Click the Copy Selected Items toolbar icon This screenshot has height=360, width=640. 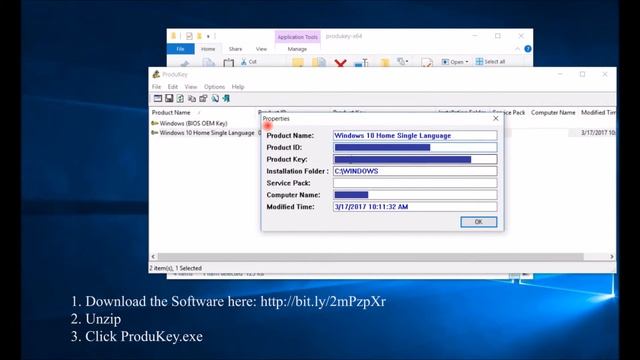(192, 98)
